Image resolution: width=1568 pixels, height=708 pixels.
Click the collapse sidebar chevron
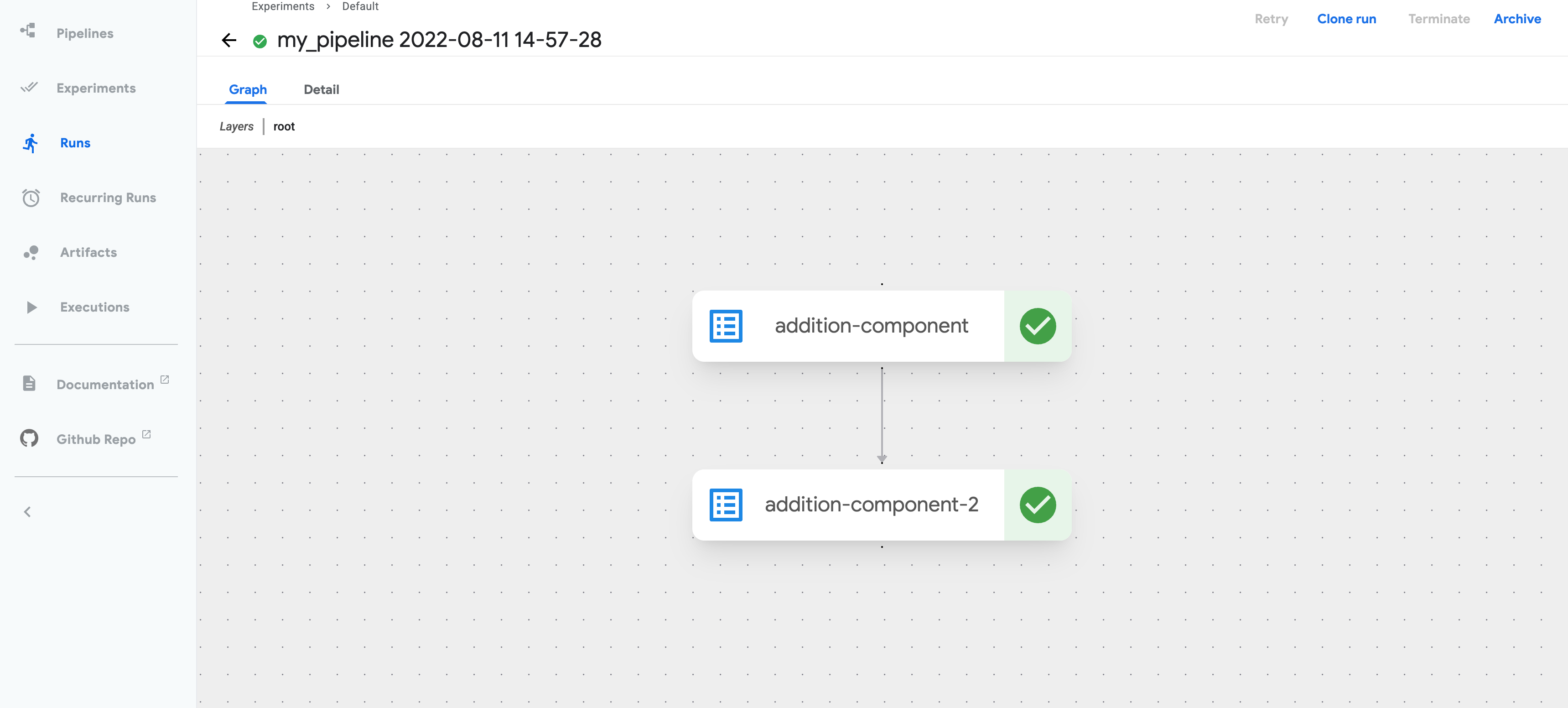tap(27, 511)
